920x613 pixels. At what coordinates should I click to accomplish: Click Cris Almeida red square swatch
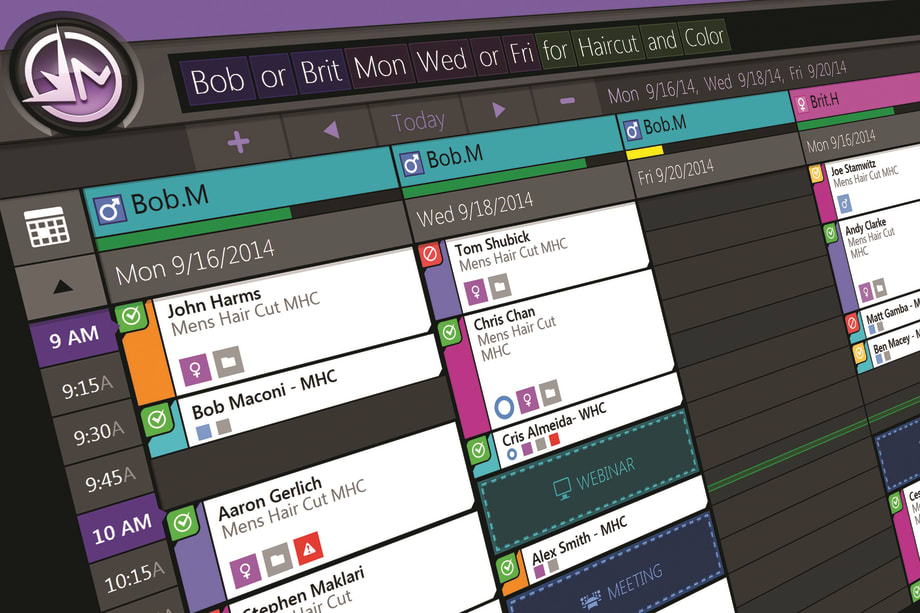(x=554, y=439)
